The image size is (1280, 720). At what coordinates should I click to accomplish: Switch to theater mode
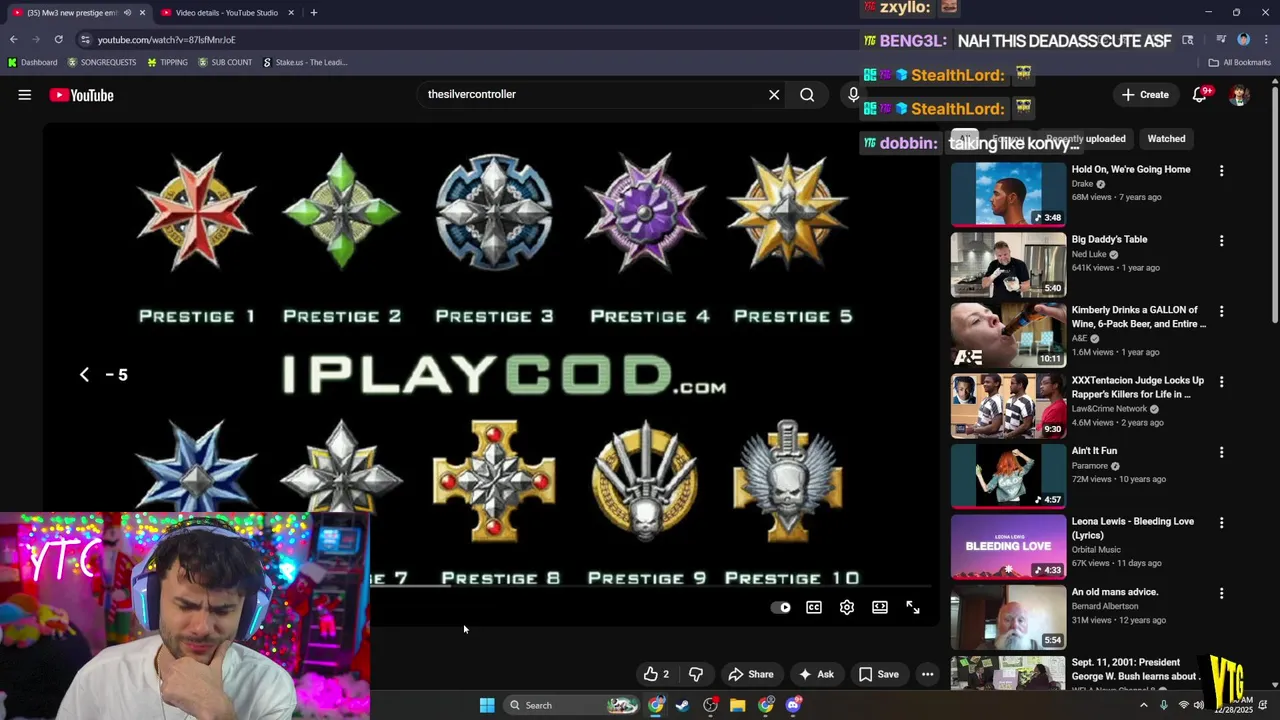[880, 607]
